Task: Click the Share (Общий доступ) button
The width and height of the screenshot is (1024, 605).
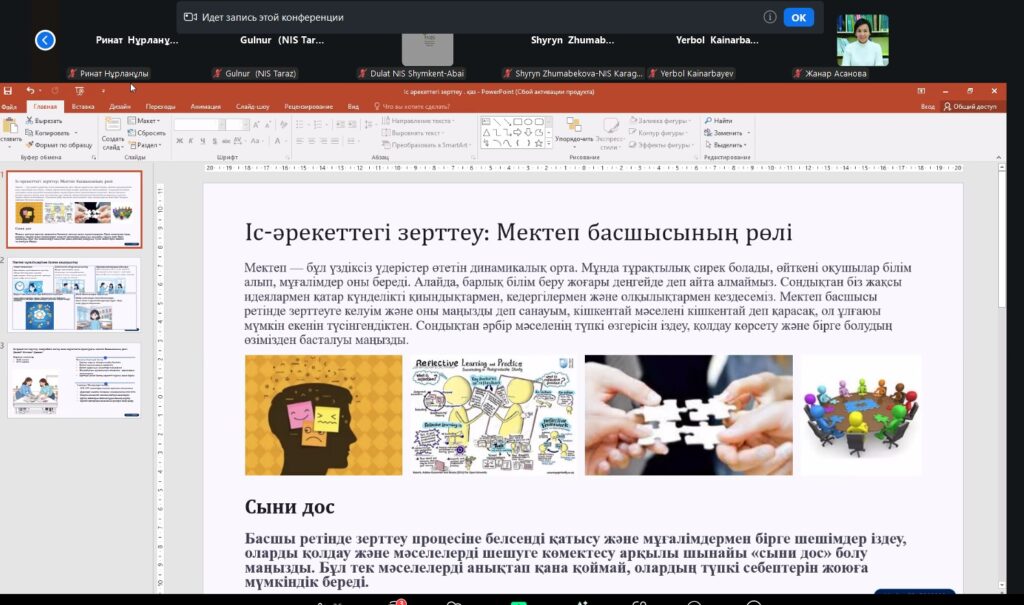Action: point(969,106)
